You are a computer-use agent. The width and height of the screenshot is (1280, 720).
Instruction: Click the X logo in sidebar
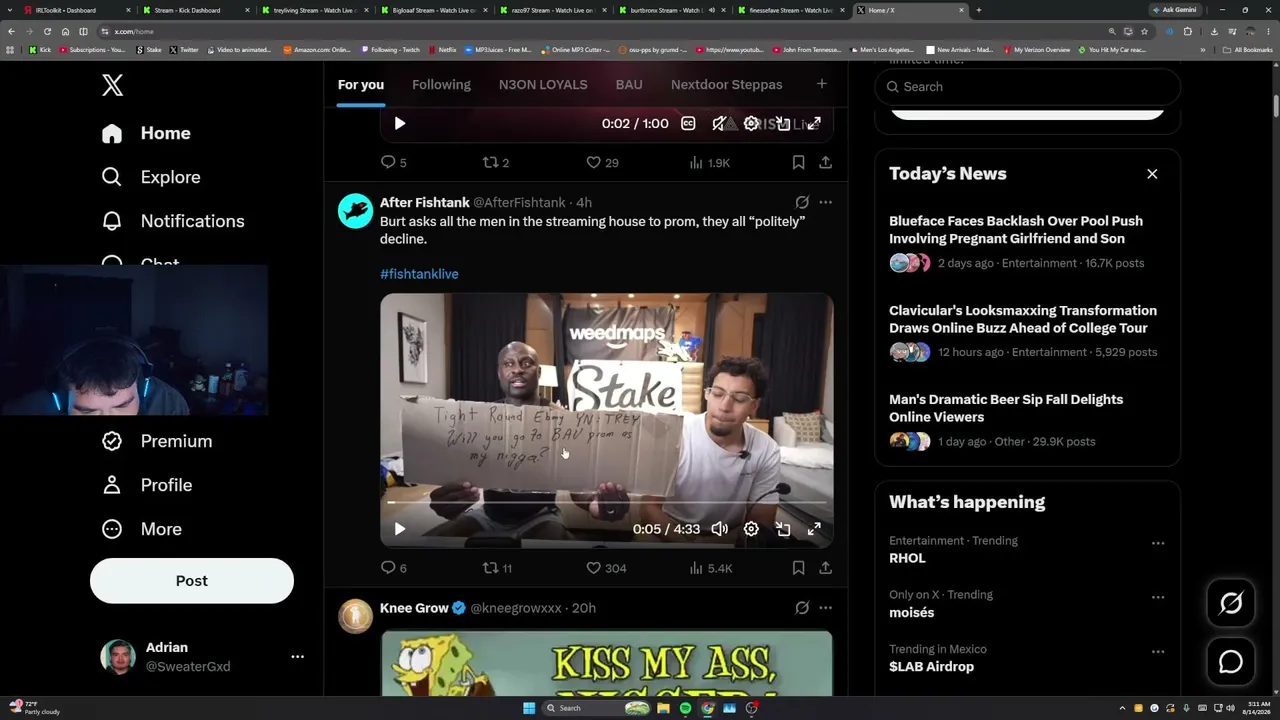pyautogui.click(x=112, y=85)
